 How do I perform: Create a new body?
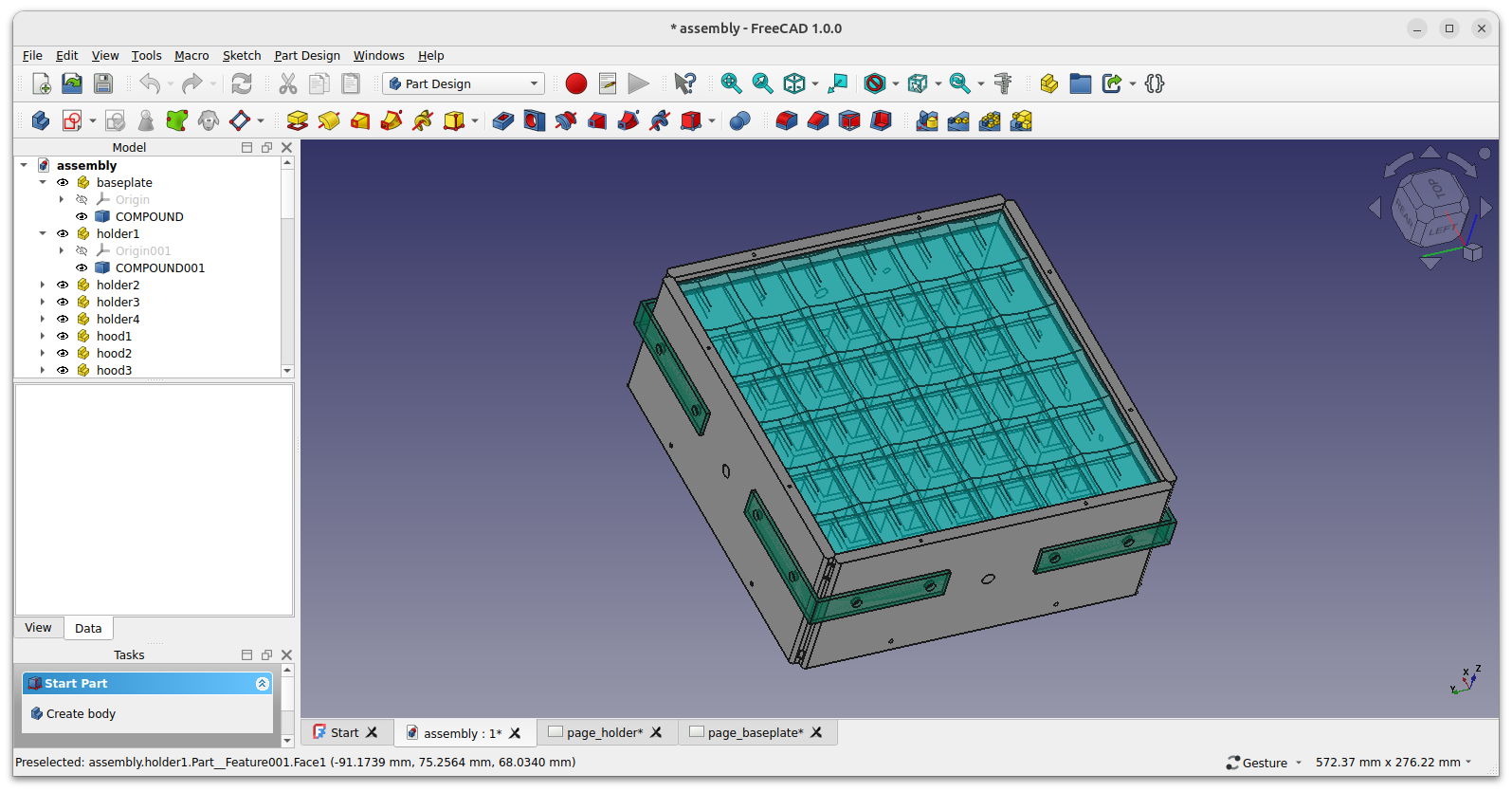pos(40,120)
